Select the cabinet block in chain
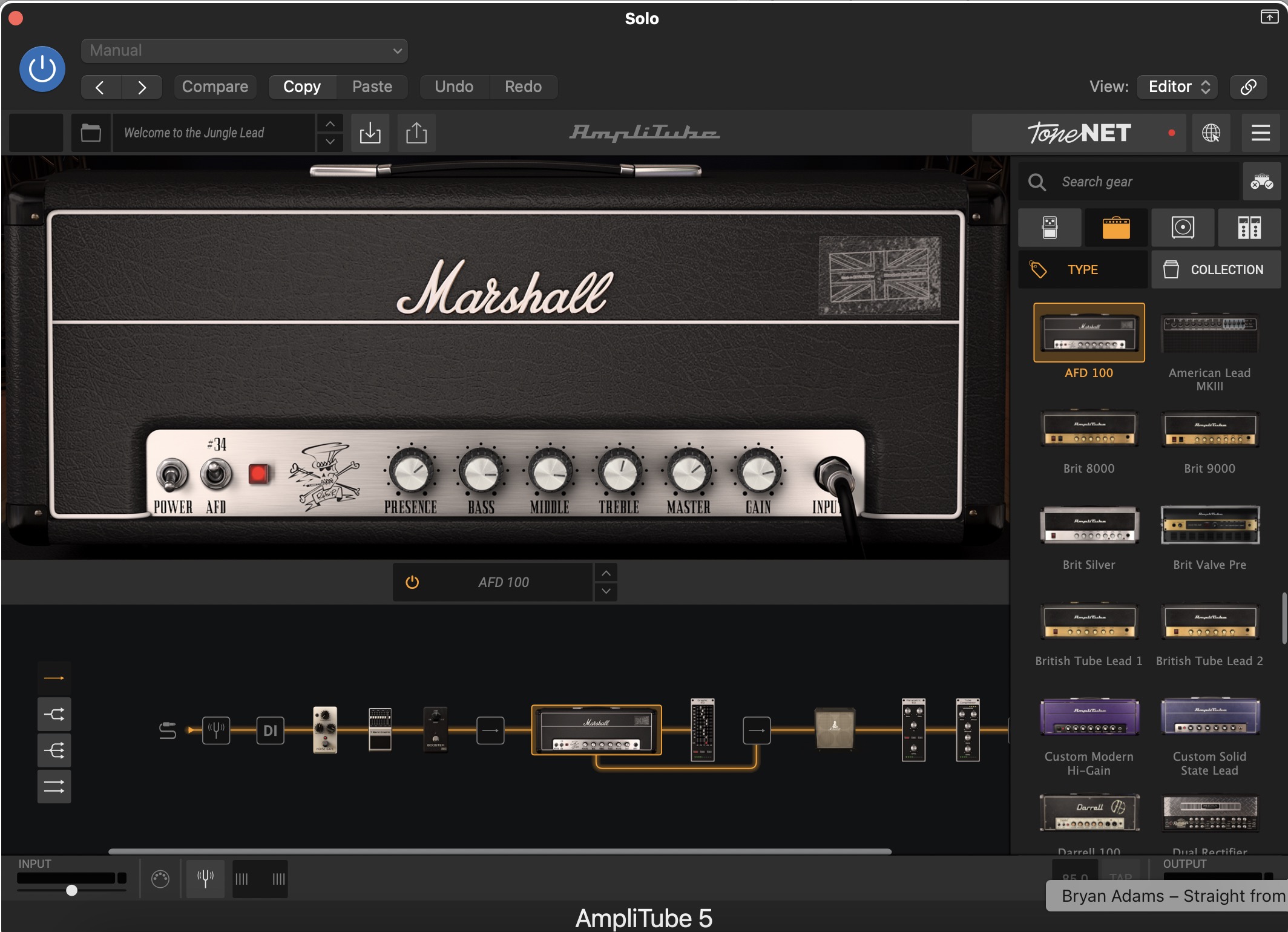The image size is (1288, 932). pyautogui.click(x=835, y=729)
